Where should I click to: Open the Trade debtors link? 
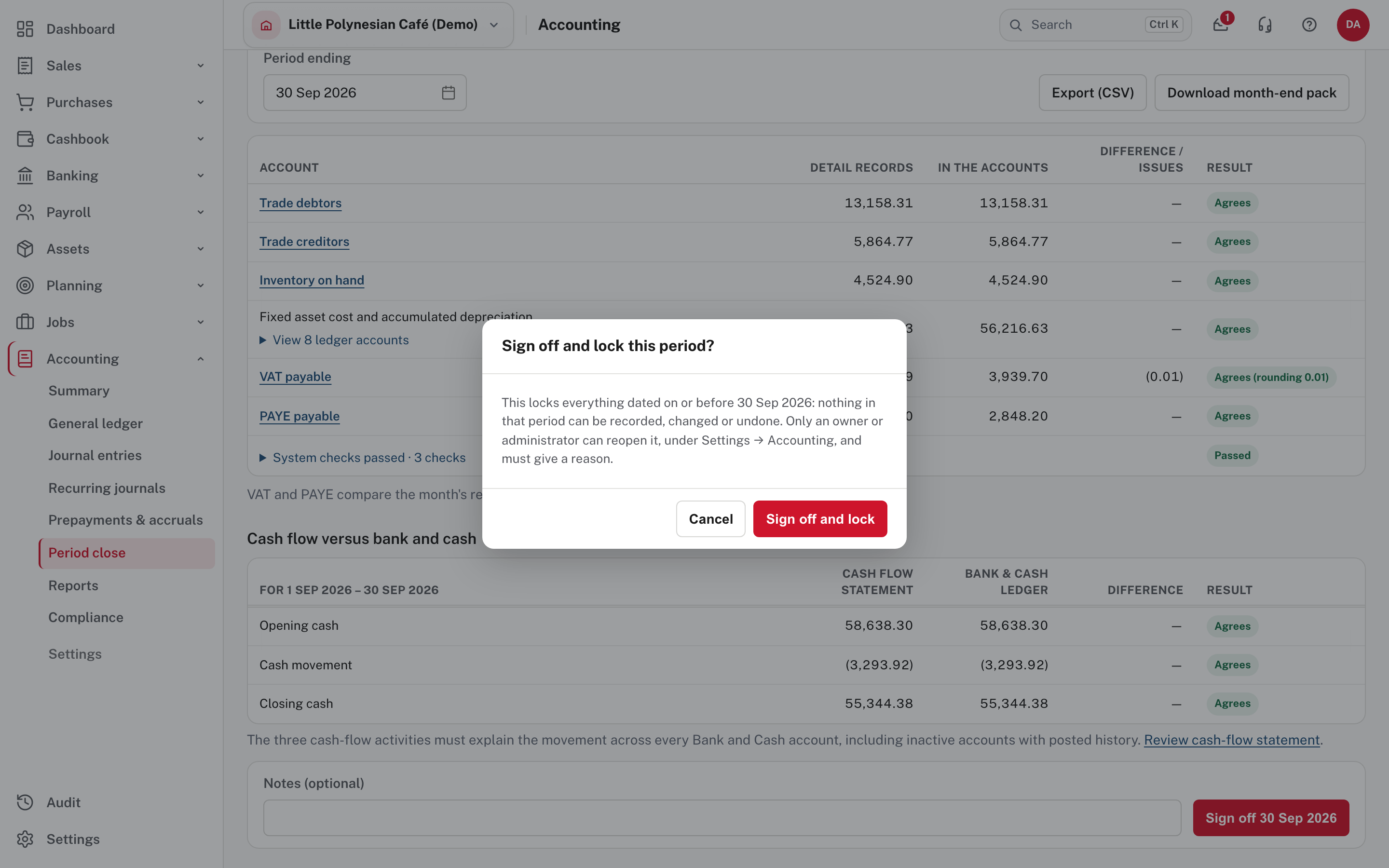(300, 203)
